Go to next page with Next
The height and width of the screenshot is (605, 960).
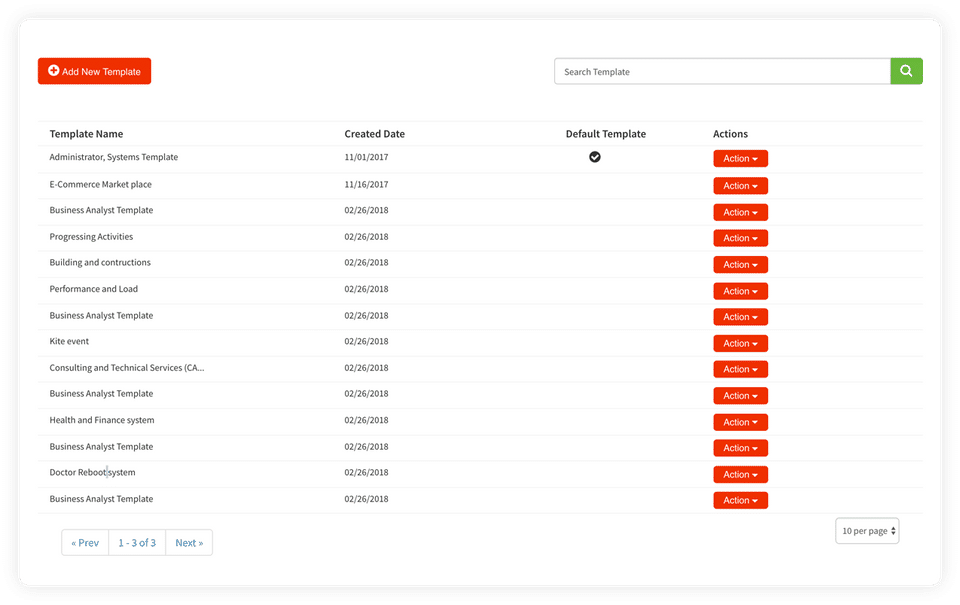click(189, 543)
